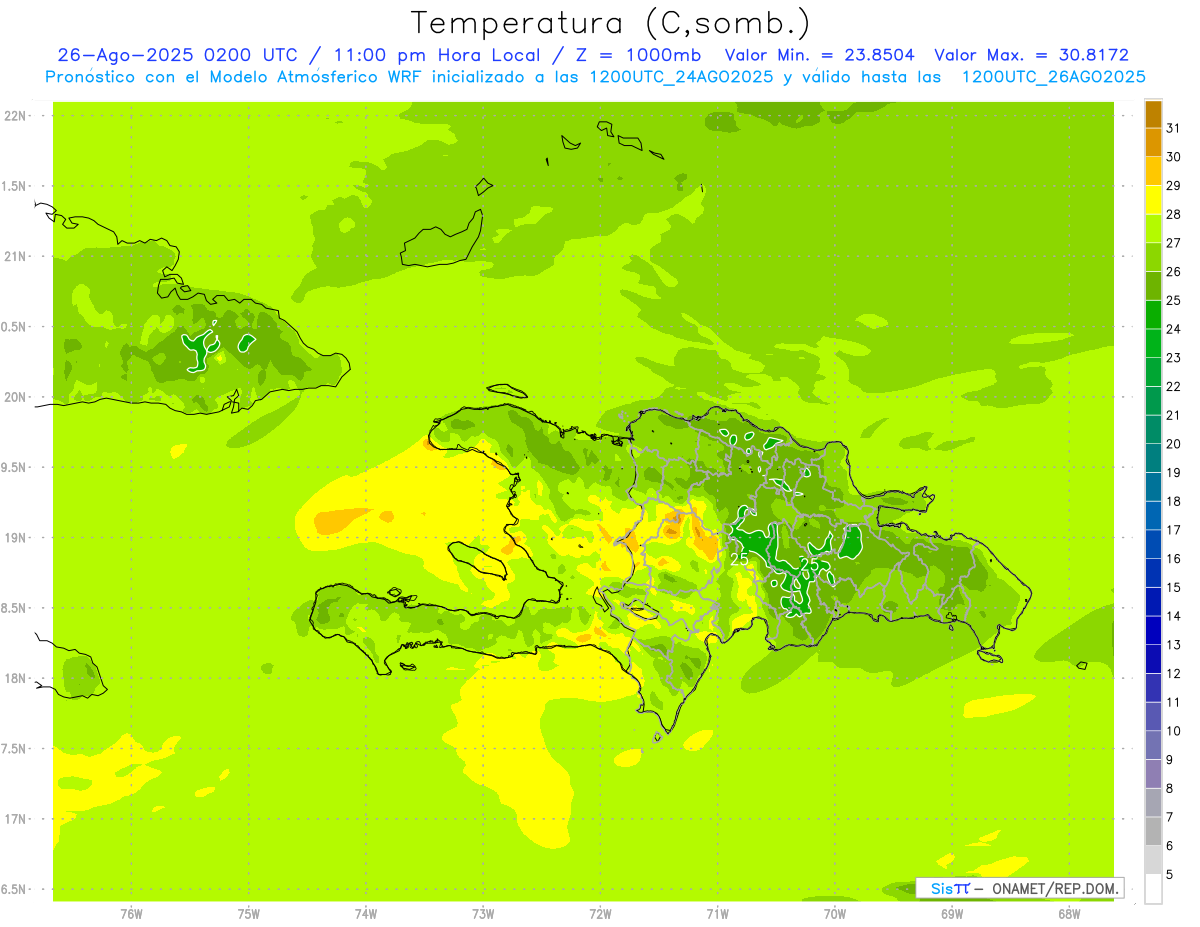This screenshot has width=1200, height=927.
Task: Click the latitude label '21N'
Action: pos(16,256)
